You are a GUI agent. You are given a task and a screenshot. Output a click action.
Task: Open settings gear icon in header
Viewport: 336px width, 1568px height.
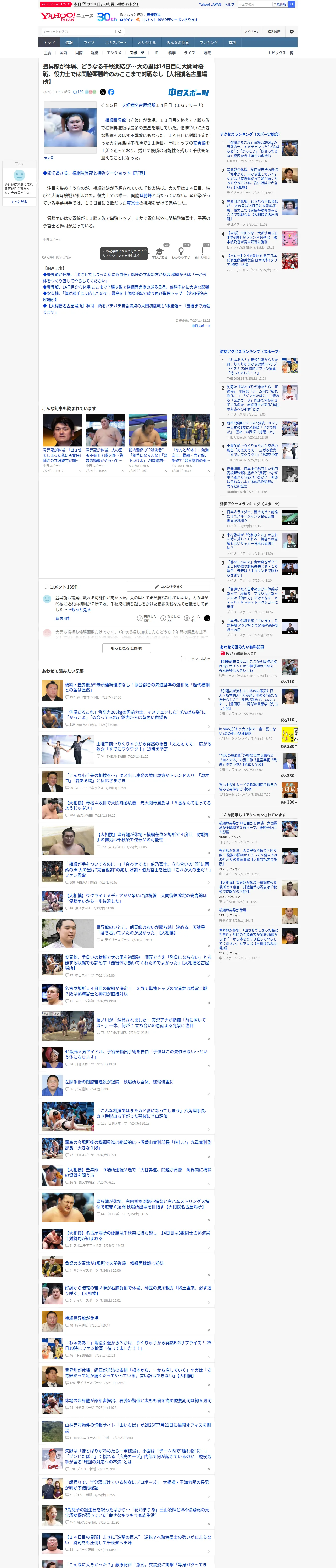point(292,32)
